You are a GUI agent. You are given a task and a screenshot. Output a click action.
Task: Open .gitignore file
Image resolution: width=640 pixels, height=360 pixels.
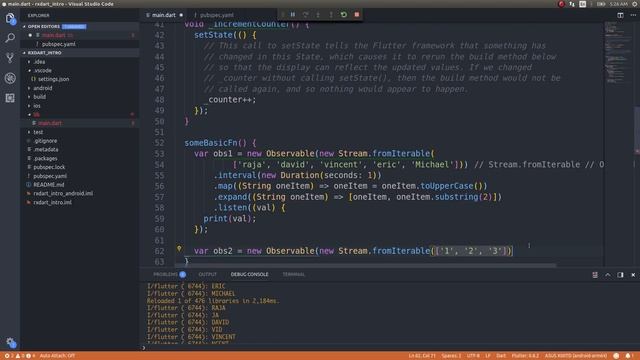80,141
